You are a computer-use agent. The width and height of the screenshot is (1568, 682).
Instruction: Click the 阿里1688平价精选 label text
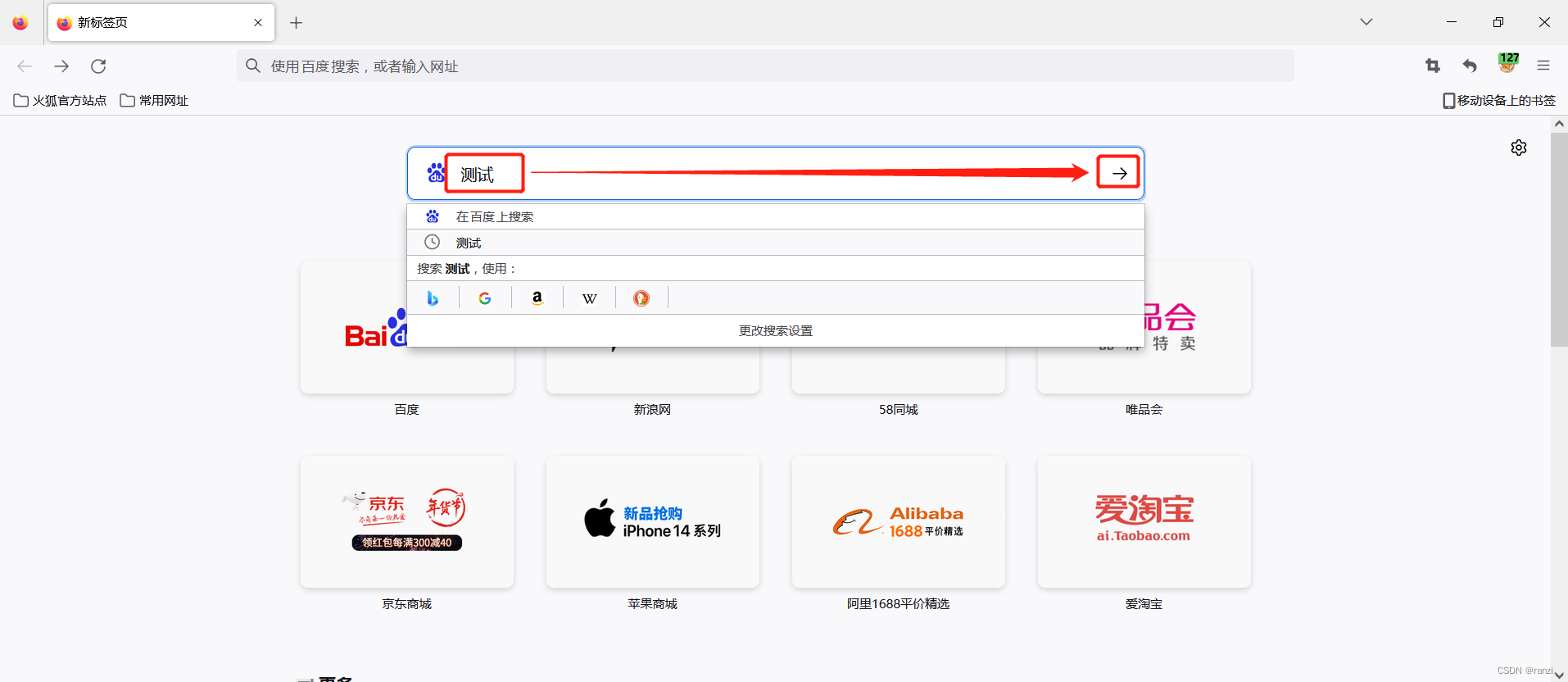point(898,603)
